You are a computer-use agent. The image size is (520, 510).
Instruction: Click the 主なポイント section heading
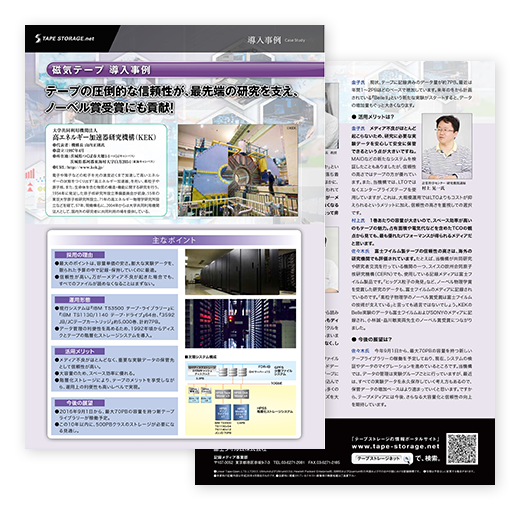[x=174, y=240]
